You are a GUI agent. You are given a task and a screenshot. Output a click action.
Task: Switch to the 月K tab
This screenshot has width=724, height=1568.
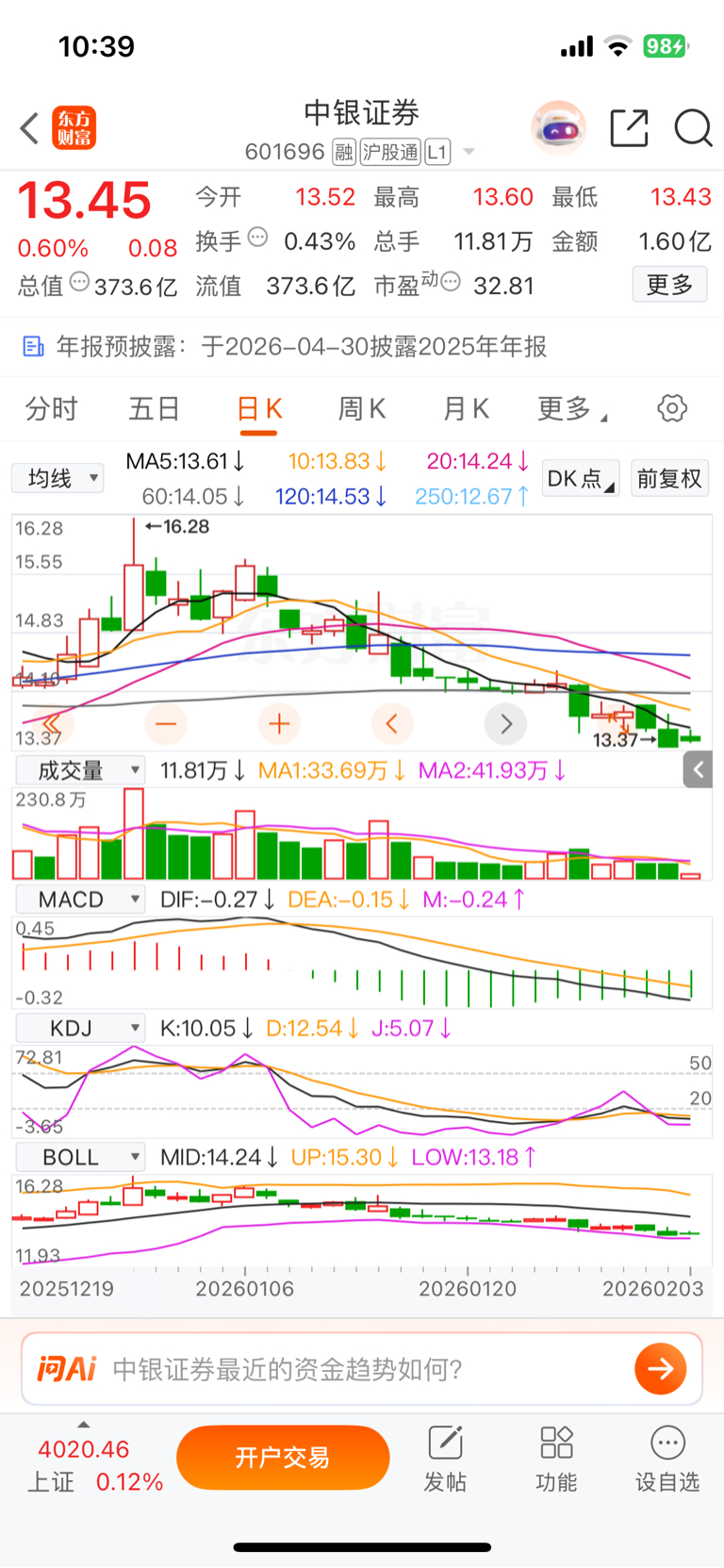[x=467, y=409]
